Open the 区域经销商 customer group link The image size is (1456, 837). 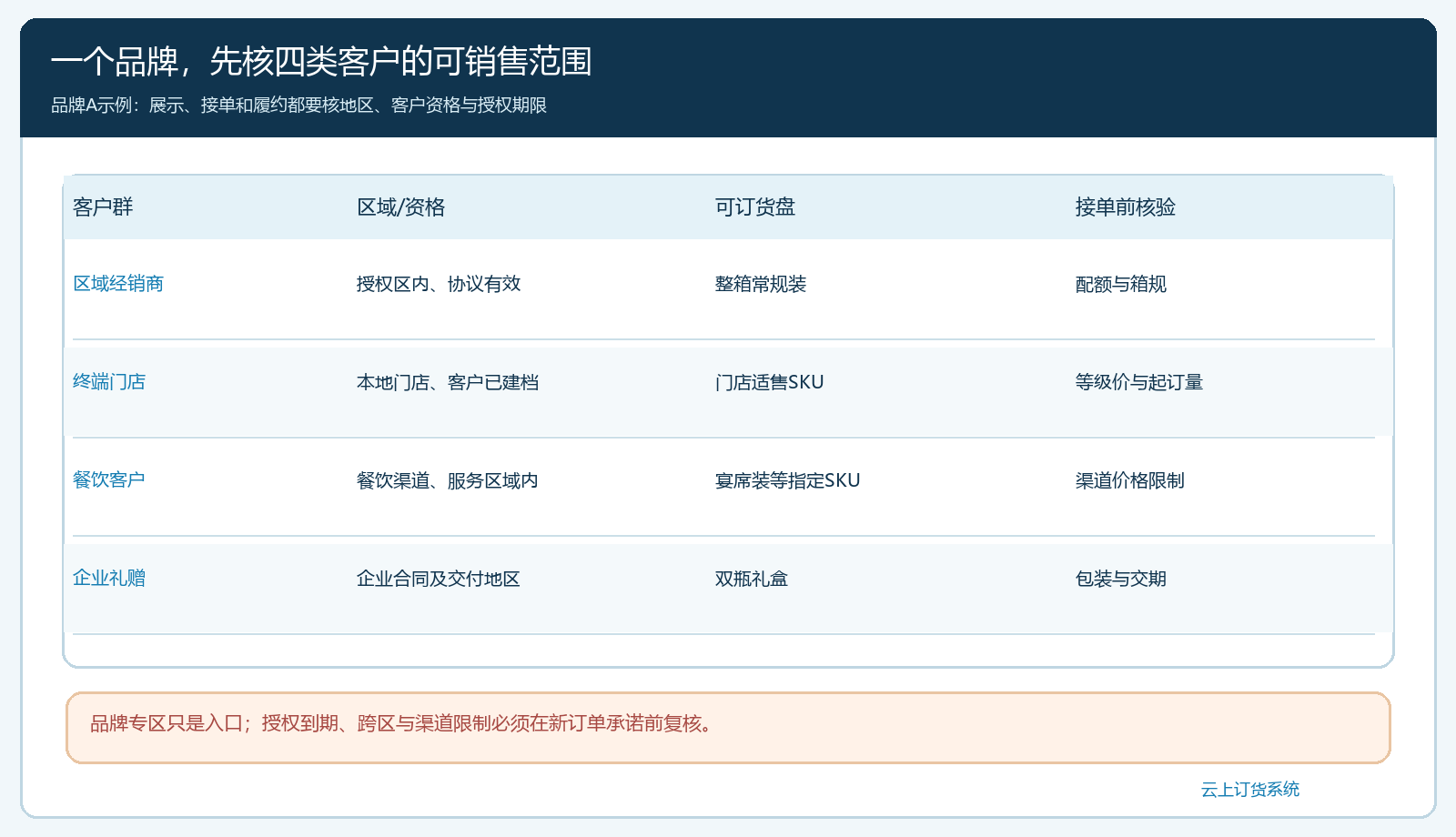point(118,284)
